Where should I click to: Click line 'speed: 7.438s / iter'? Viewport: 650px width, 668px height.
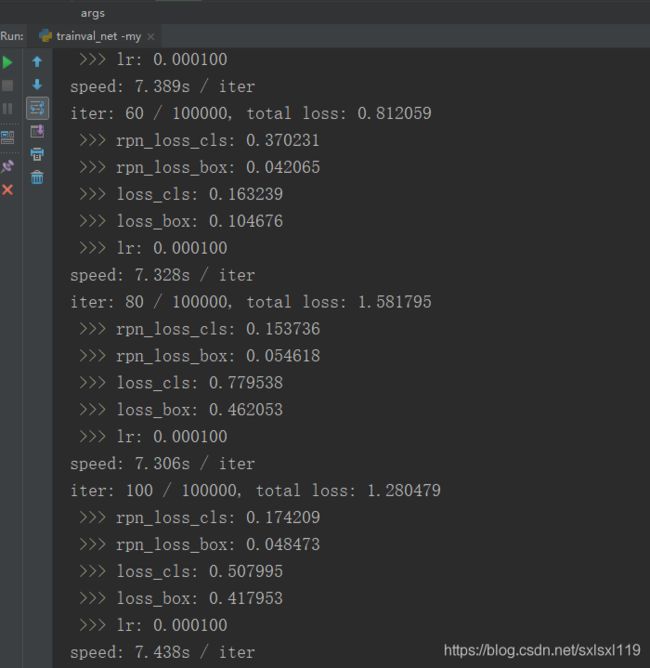pyautogui.click(x=162, y=652)
